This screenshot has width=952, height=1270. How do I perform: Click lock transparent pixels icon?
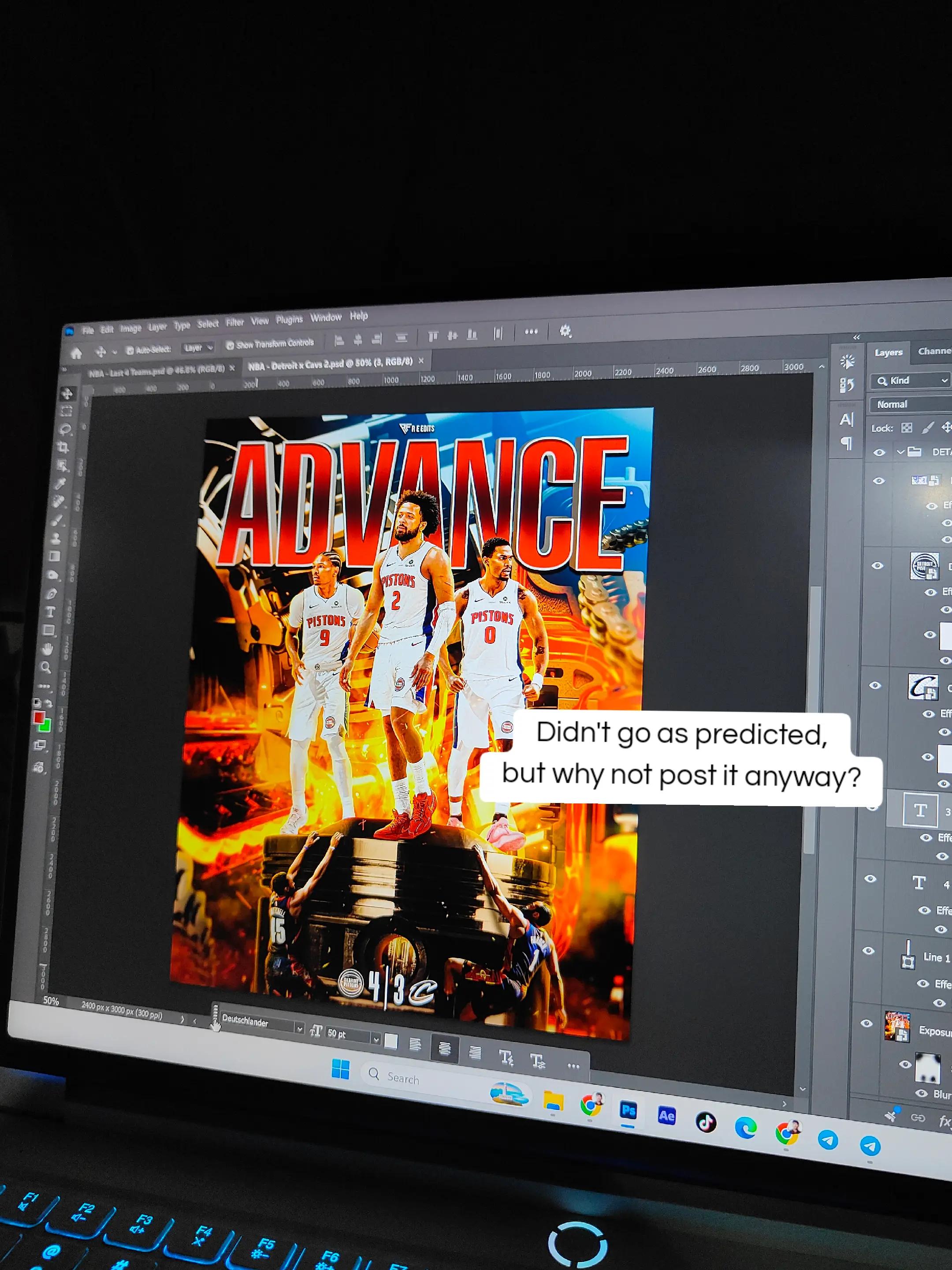coord(907,427)
